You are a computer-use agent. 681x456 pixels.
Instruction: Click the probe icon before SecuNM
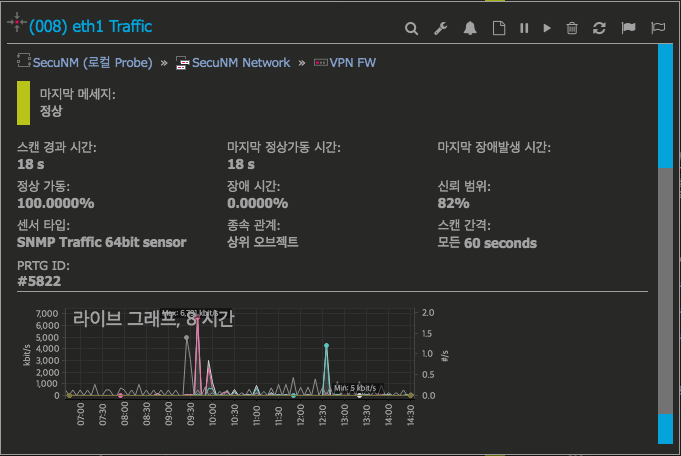tap(23, 60)
